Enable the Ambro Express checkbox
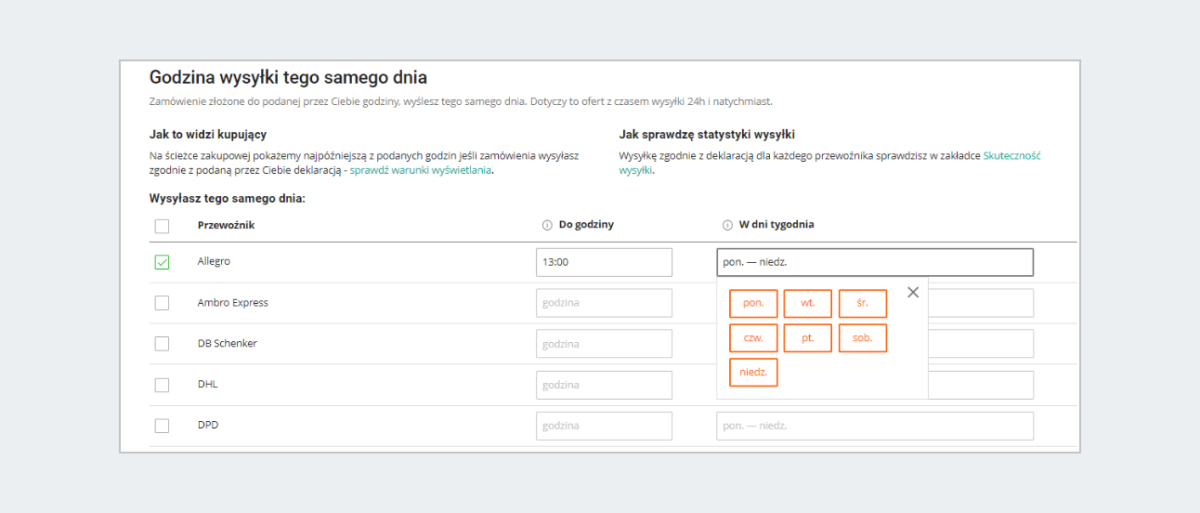The image size is (1200, 513). coord(162,303)
